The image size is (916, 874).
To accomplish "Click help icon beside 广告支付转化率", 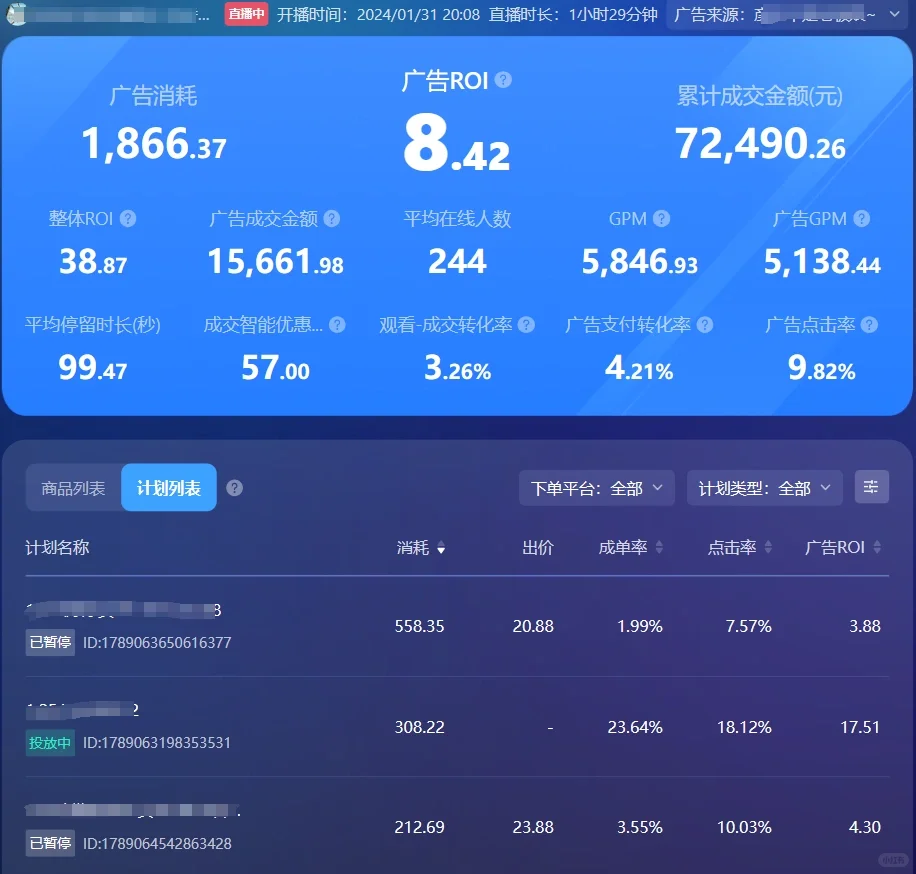I will [705, 325].
